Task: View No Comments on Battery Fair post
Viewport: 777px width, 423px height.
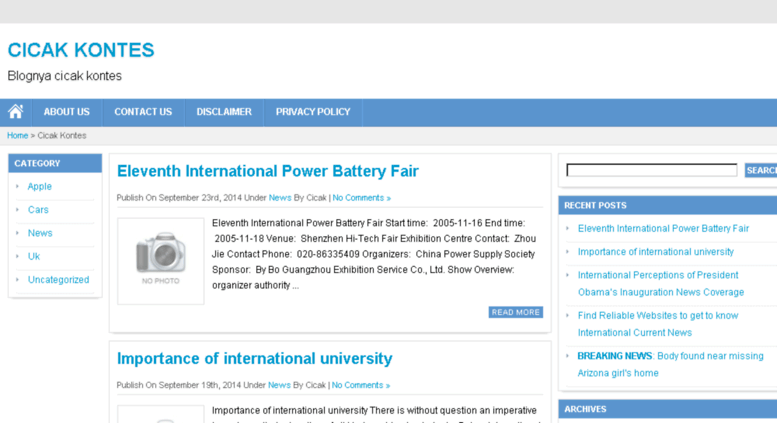Action: click(x=362, y=198)
